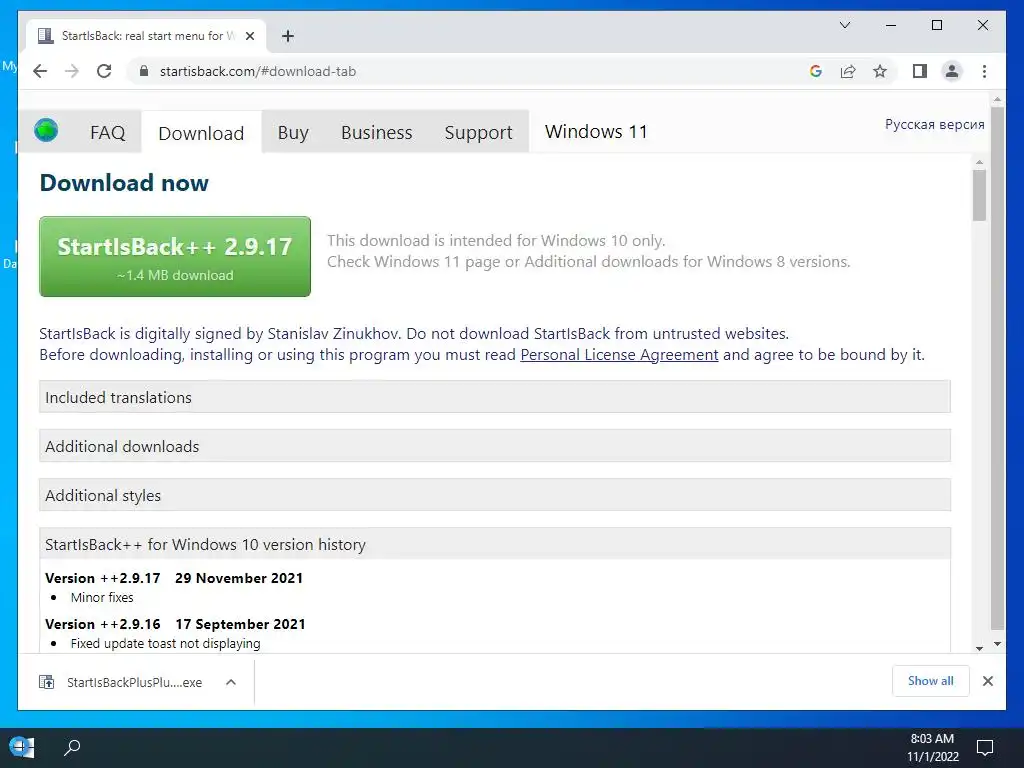Image resolution: width=1024 pixels, height=768 pixels.
Task: Expand Additional downloads section
Action: pyautogui.click(x=494, y=446)
